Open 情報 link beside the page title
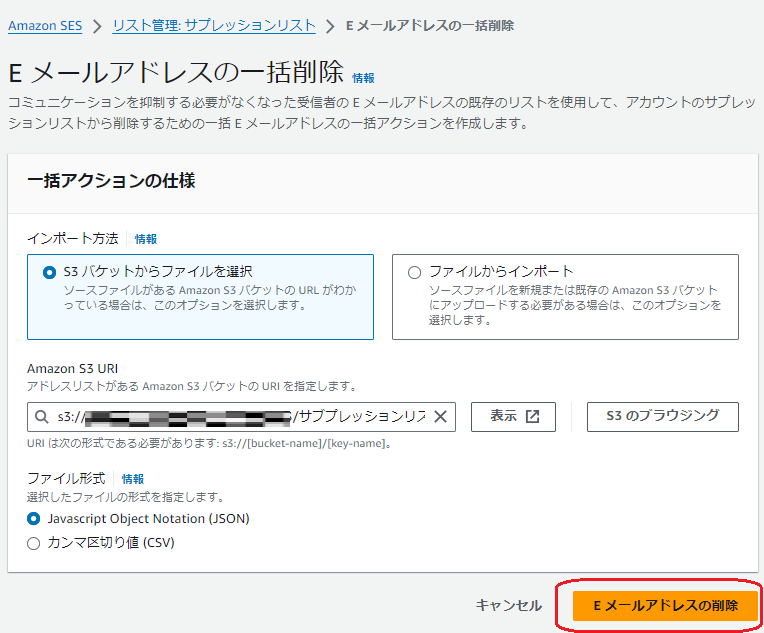The image size is (764, 633). click(x=363, y=77)
